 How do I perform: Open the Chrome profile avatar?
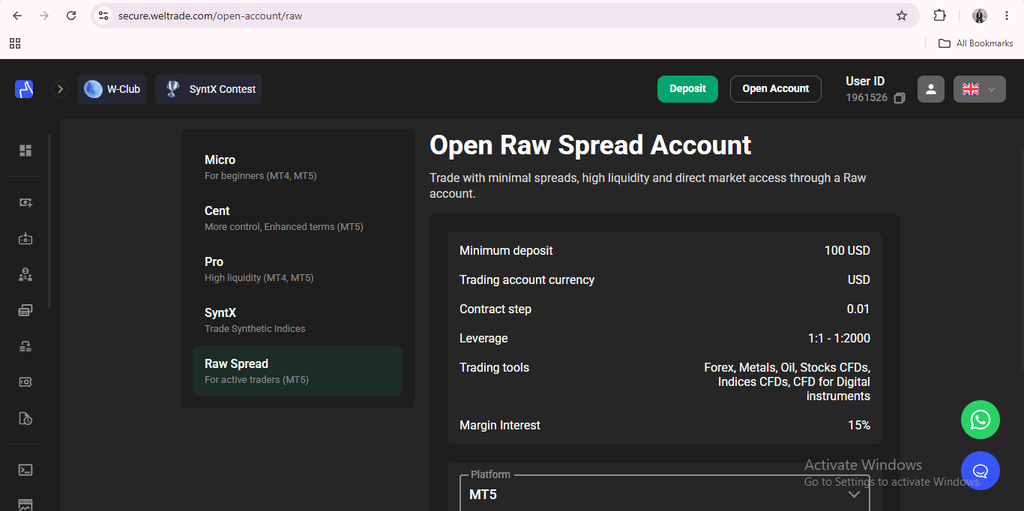tap(979, 16)
